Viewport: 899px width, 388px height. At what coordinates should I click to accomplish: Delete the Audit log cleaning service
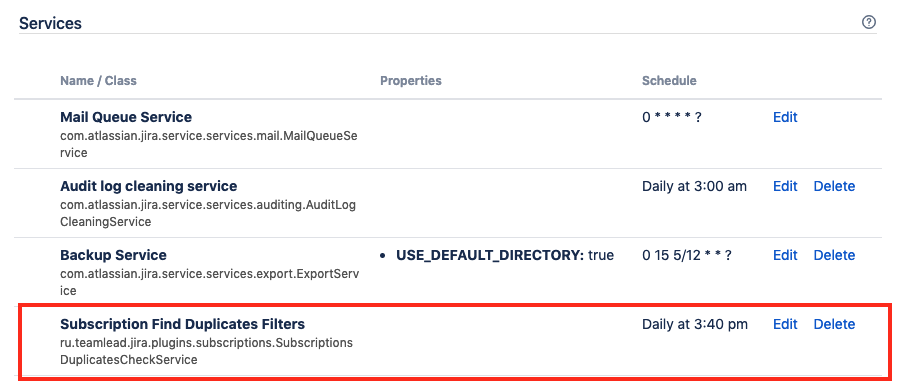(834, 186)
